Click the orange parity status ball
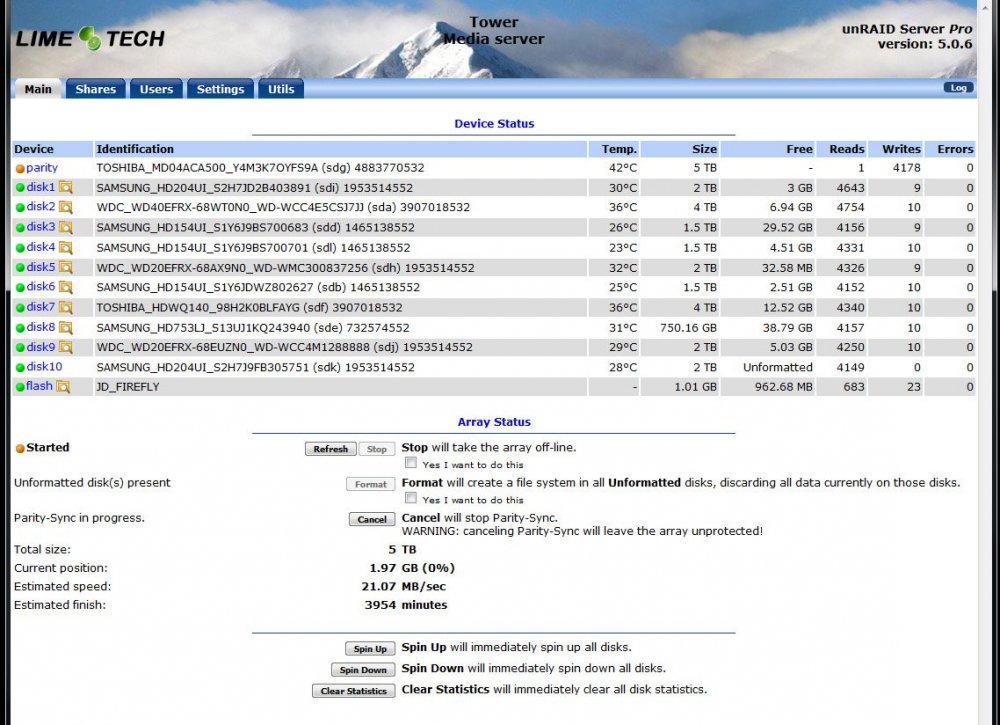1000x725 pixels. (x=20, y=169)
